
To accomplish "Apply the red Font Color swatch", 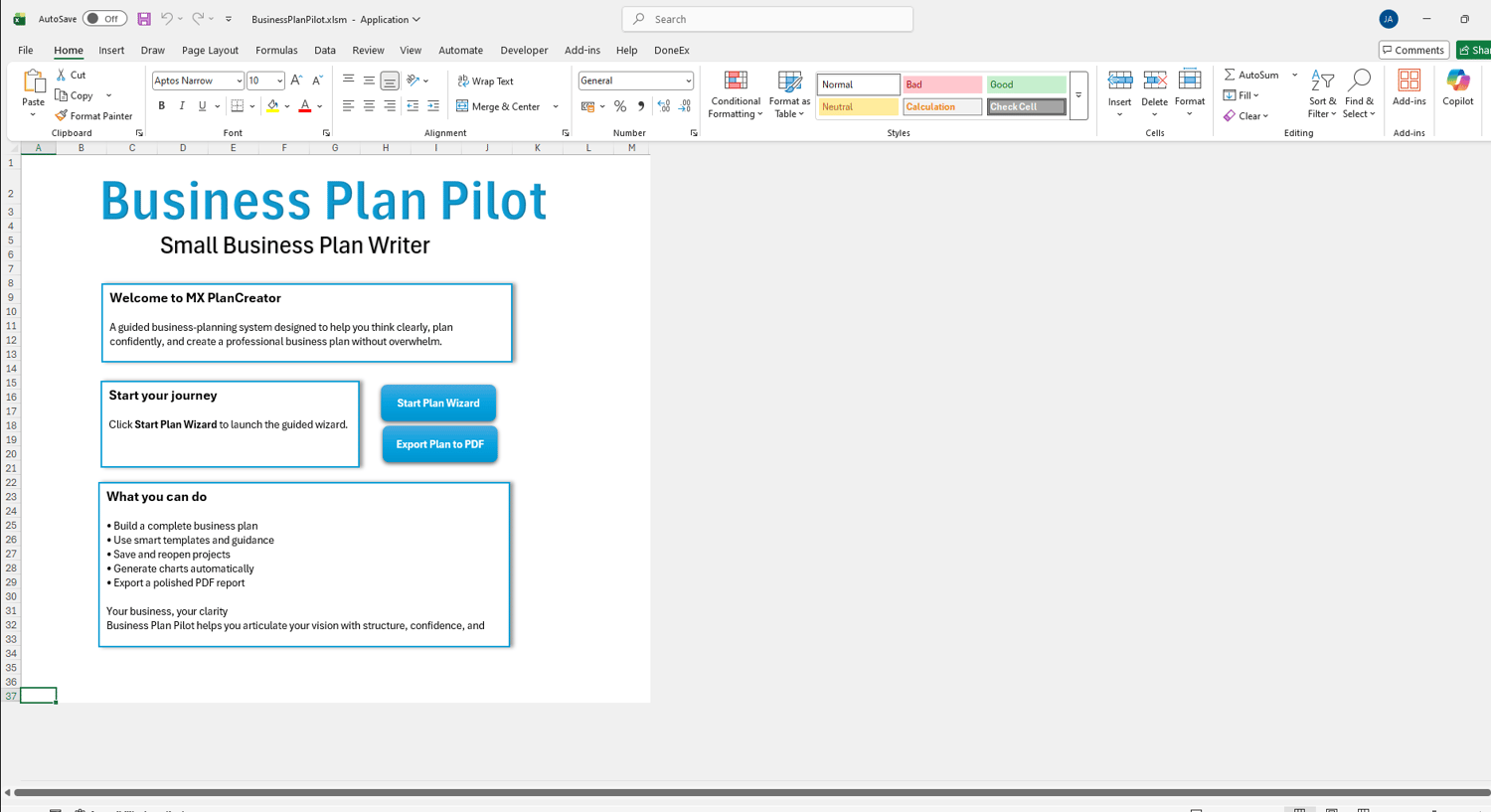I will pos(305,106).
